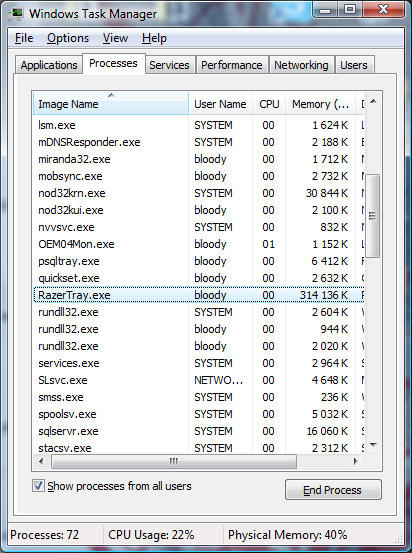Toggle Show processes from all users checkbox
412x553 pixels.
38,486
